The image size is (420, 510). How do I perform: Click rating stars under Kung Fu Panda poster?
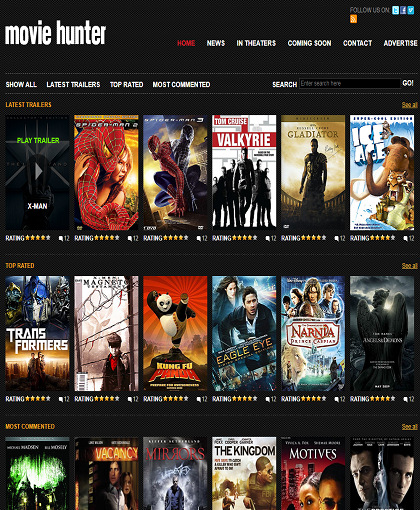(x=176, y=398)
